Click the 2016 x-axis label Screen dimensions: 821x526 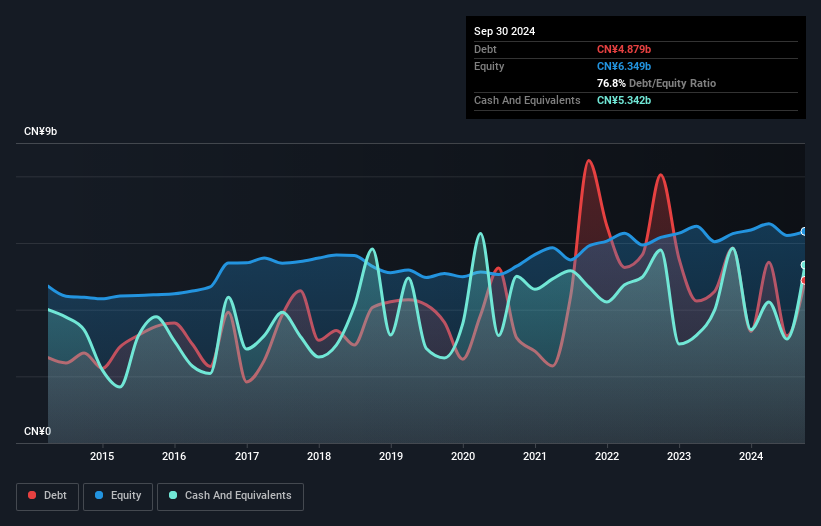[x=174, y=456]
